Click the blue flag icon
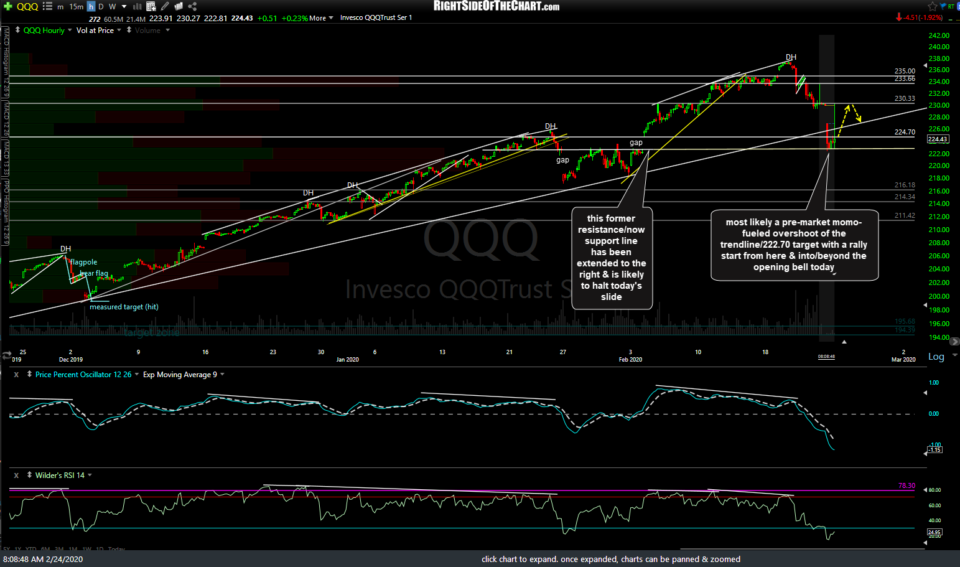 (x=944, y=6)
